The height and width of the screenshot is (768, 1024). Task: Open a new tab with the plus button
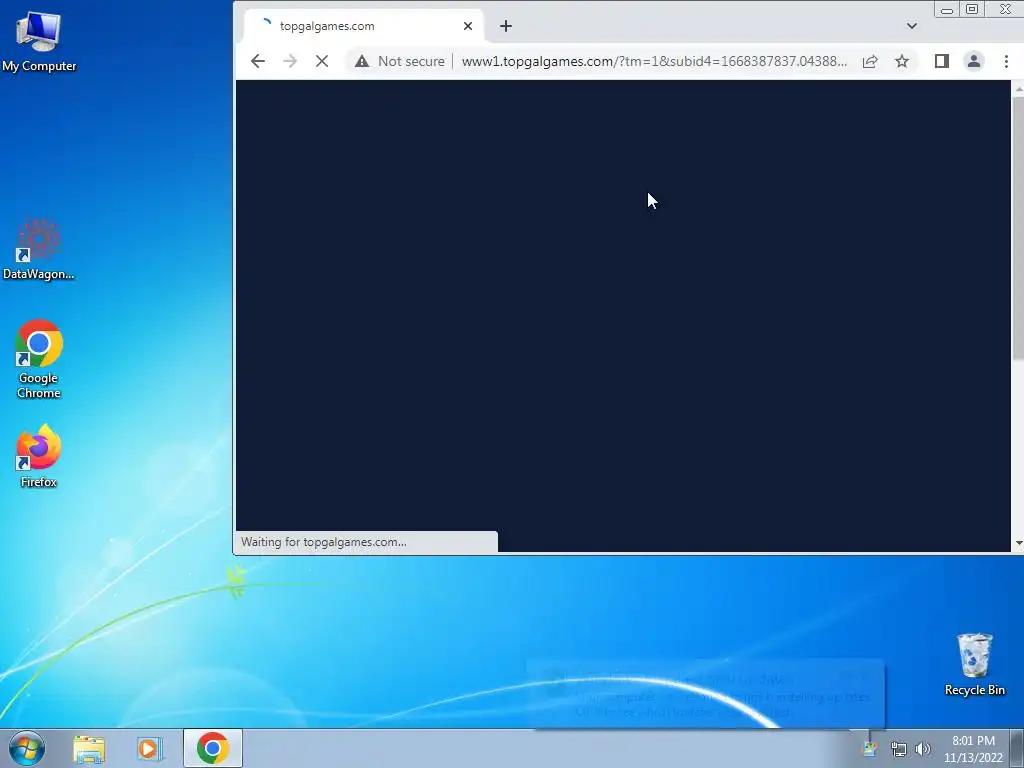tap(505, 26)
